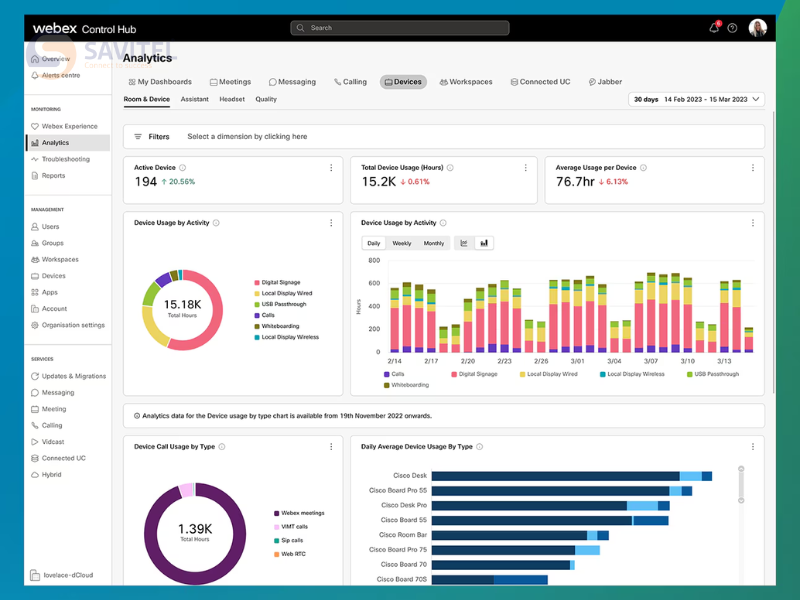This screenshot has height=600, width=800.
Task: Click the Users icon in Management
Action: [35, 227]
